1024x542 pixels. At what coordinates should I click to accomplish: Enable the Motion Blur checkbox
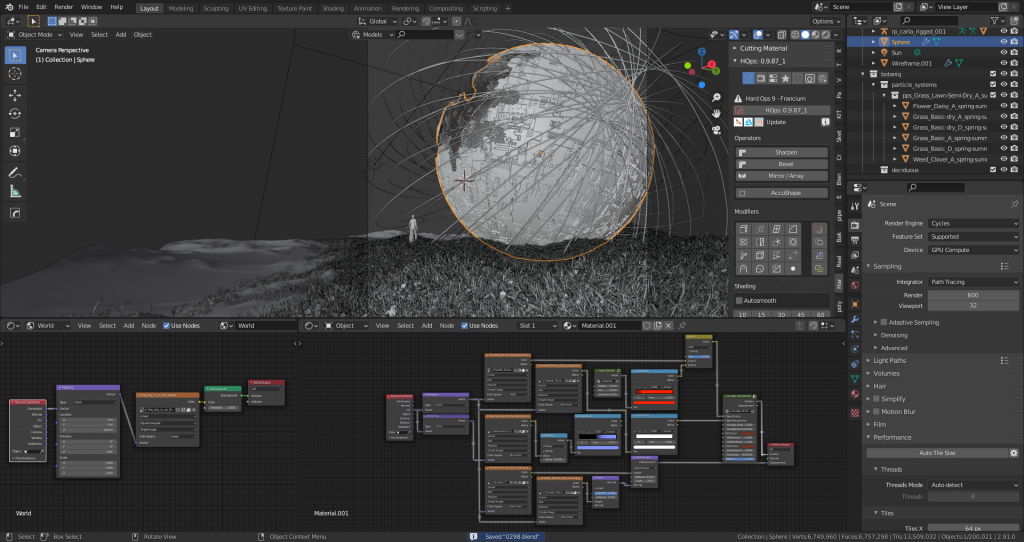[x=877, y=411]
